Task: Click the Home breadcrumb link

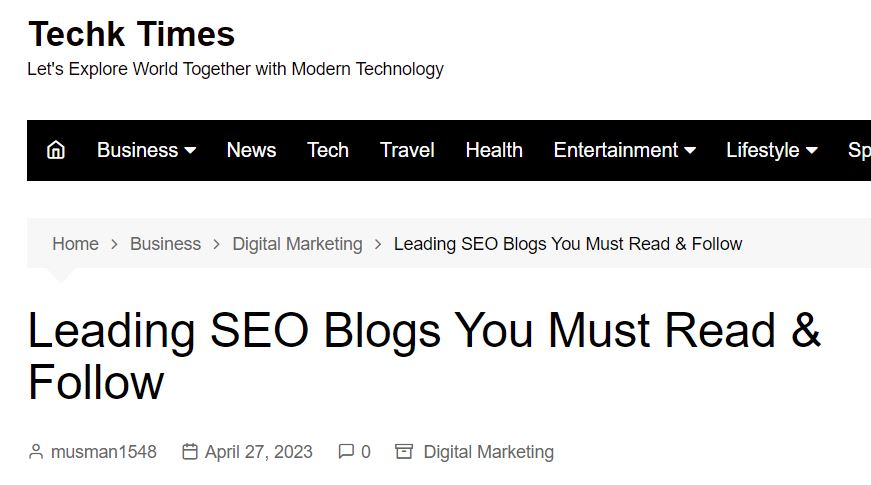Action: (76, 244)
